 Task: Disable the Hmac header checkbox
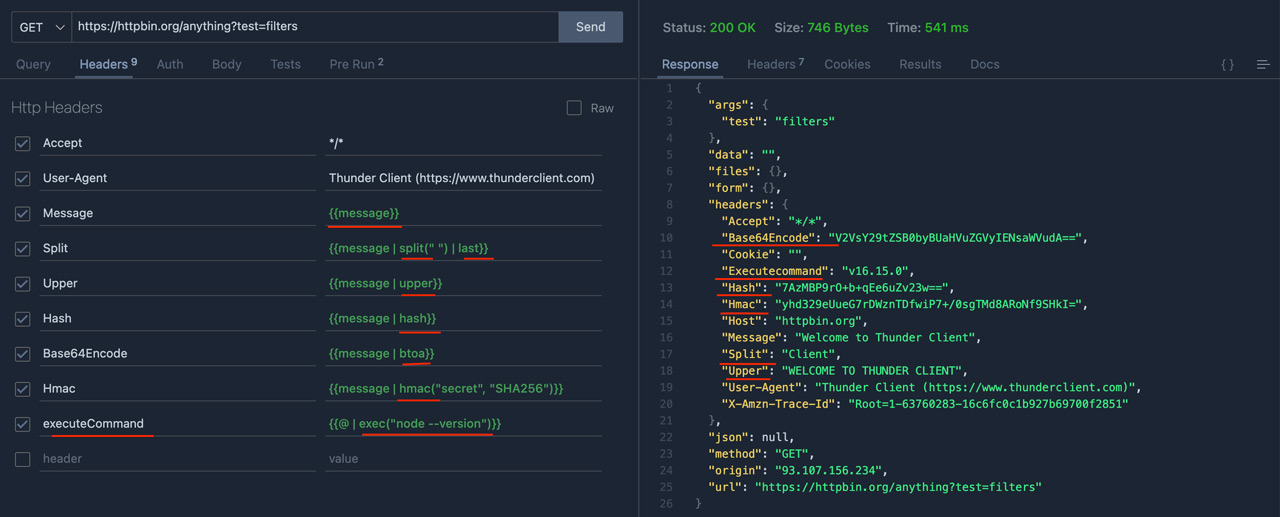coord(22,388)
